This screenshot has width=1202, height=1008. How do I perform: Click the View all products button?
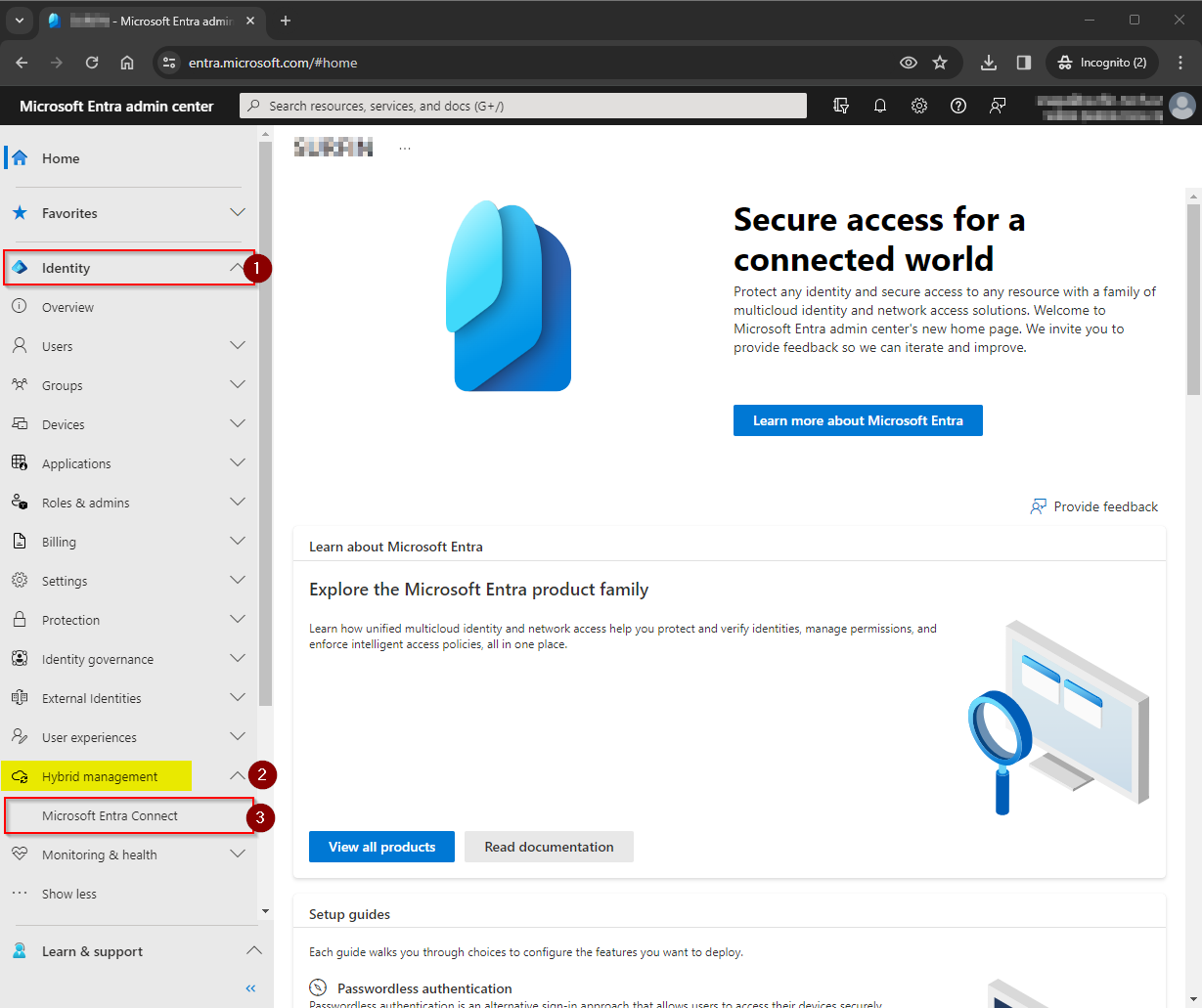click(x=381, y=847)
